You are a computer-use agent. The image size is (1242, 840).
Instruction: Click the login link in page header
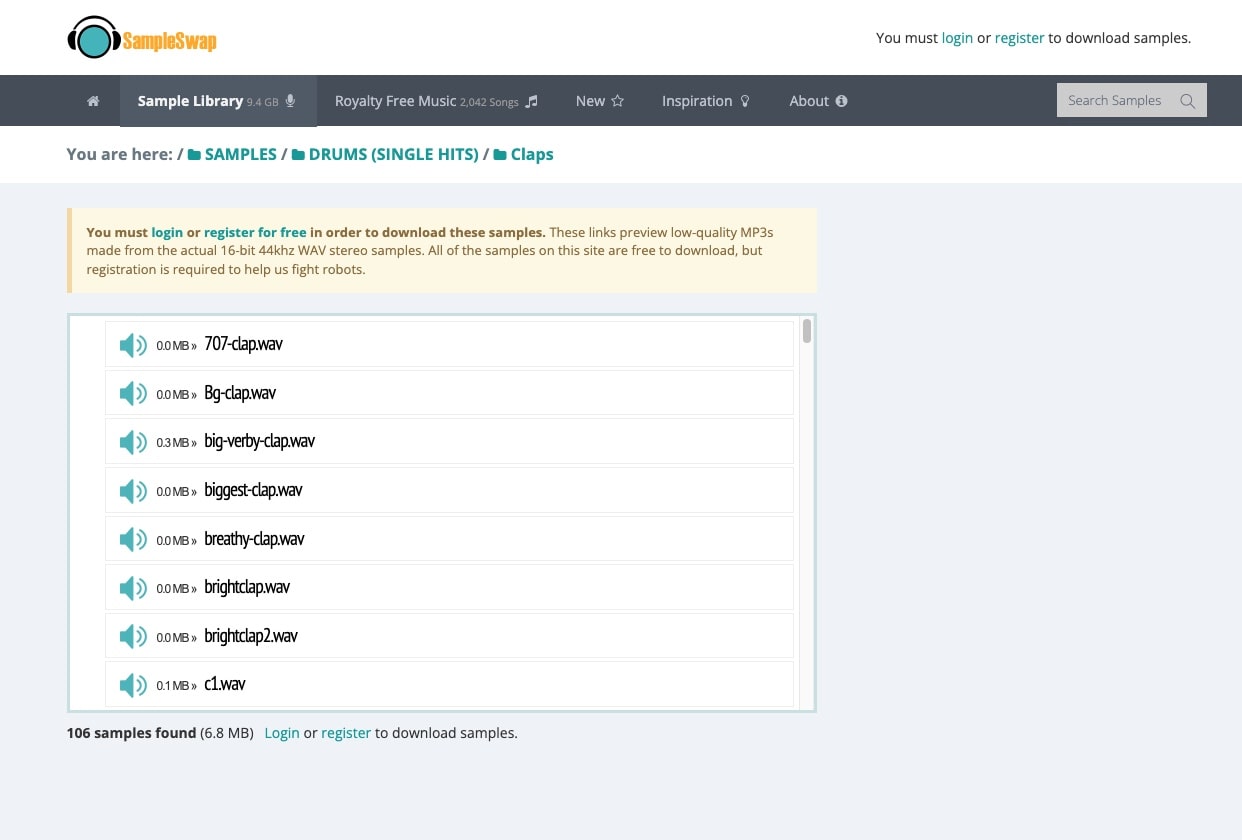pyautogui.click(x=957, y=38)
